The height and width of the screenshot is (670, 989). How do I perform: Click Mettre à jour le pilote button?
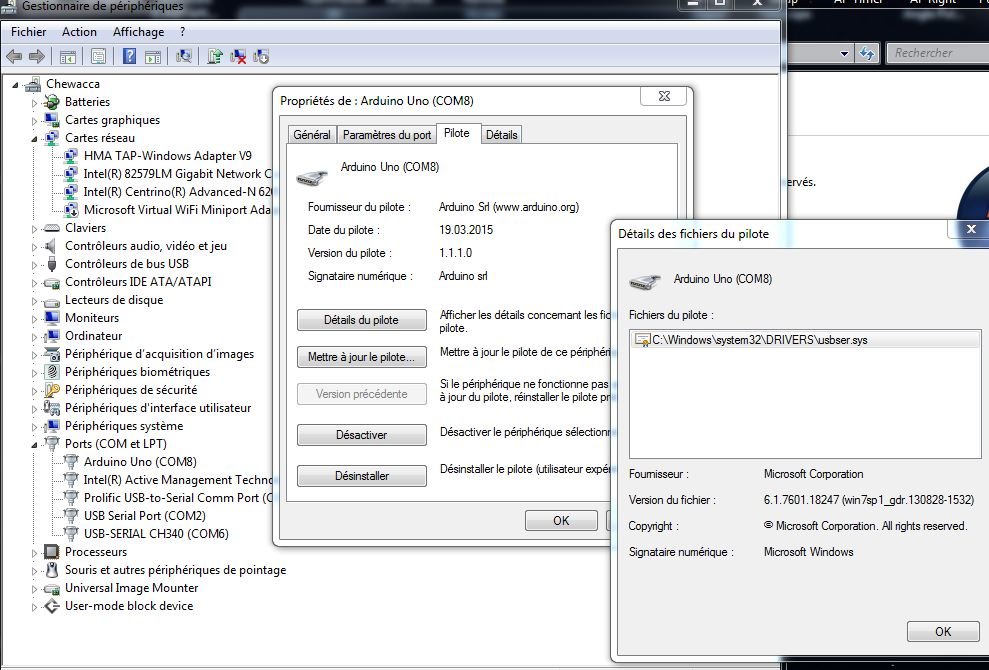click(x=361, y=357)
